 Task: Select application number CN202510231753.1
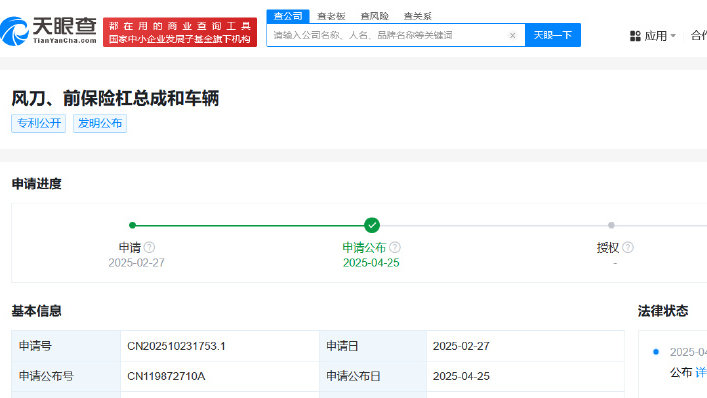click(176, 346)
